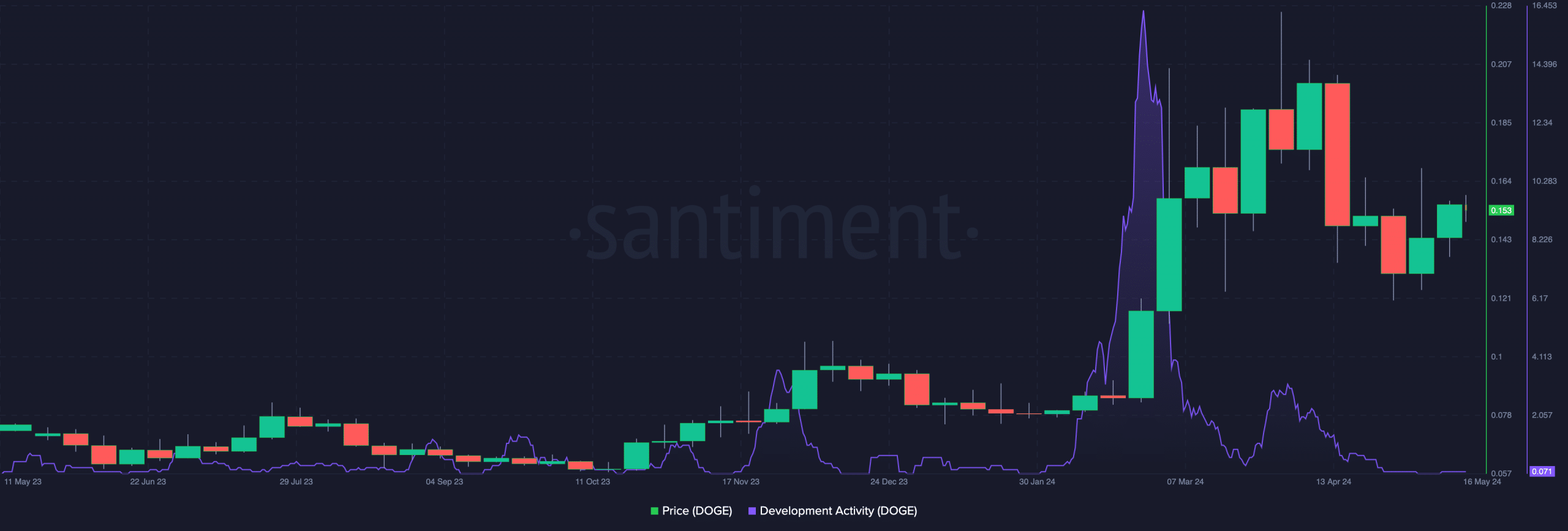
Task: Click the 0.143 price axis value
Action: click(x=1501, y=239)
